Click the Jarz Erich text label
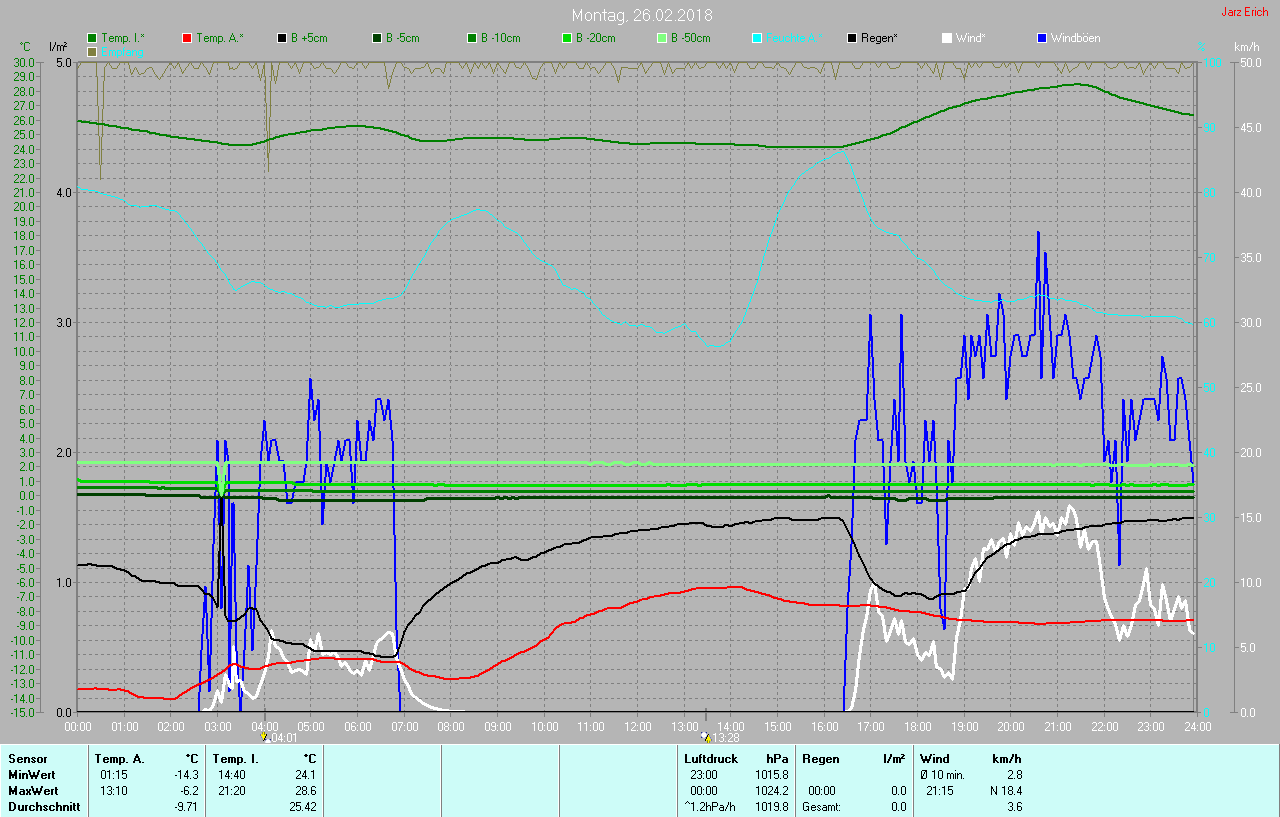The height and width of the screenshot is (817, 1280). point(1244,13)
